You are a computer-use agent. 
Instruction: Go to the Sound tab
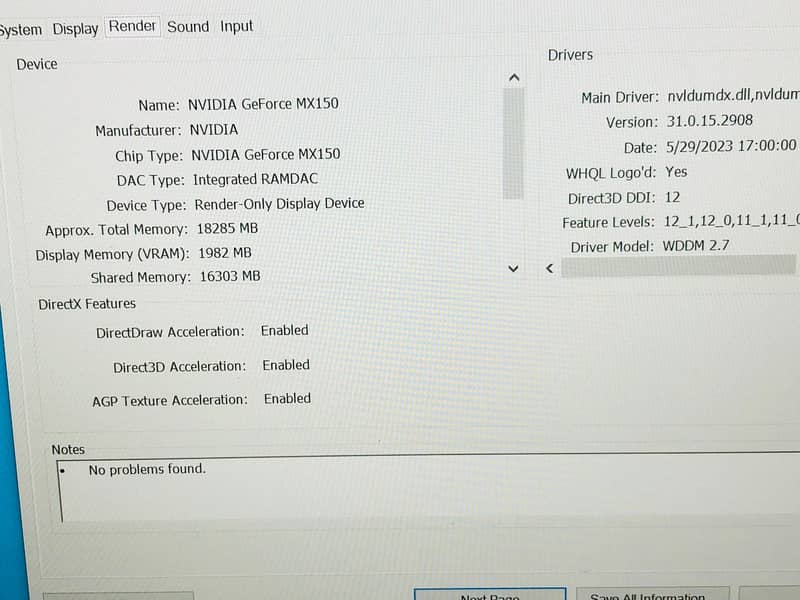pyautogui.click(x=188, y=27)
